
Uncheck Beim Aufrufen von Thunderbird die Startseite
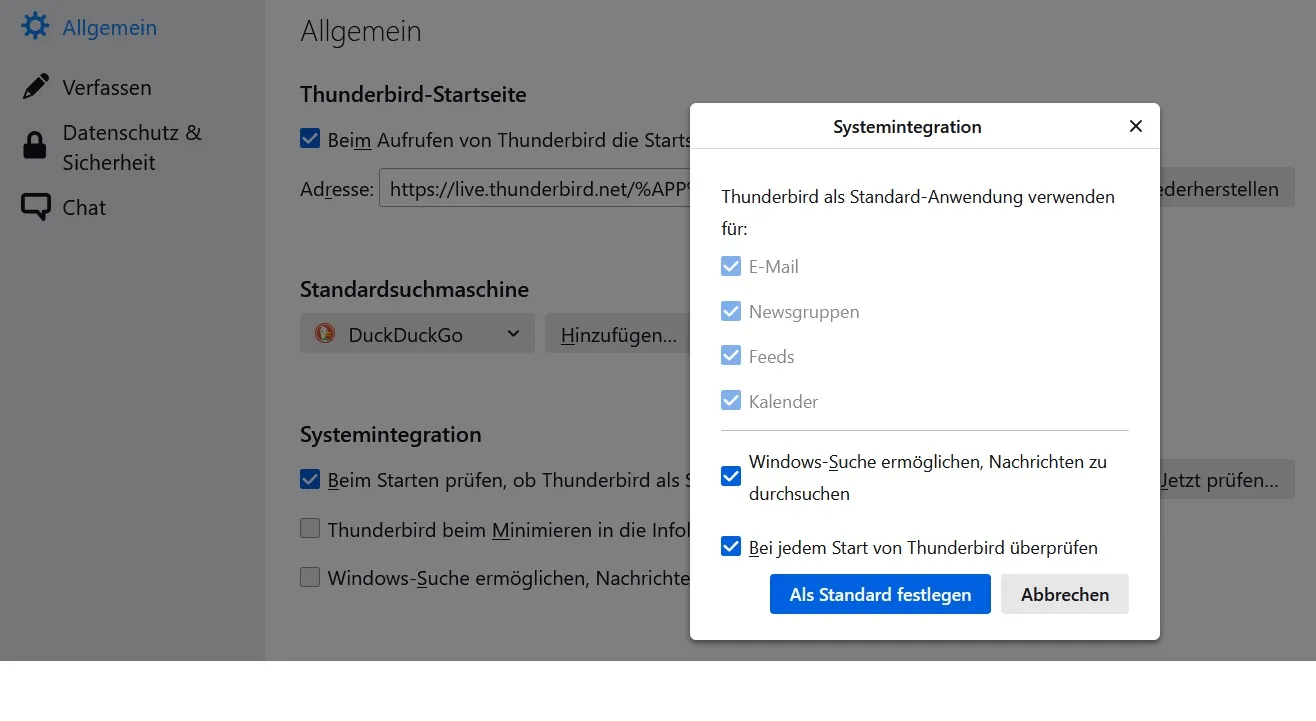[x=310, y=139]
